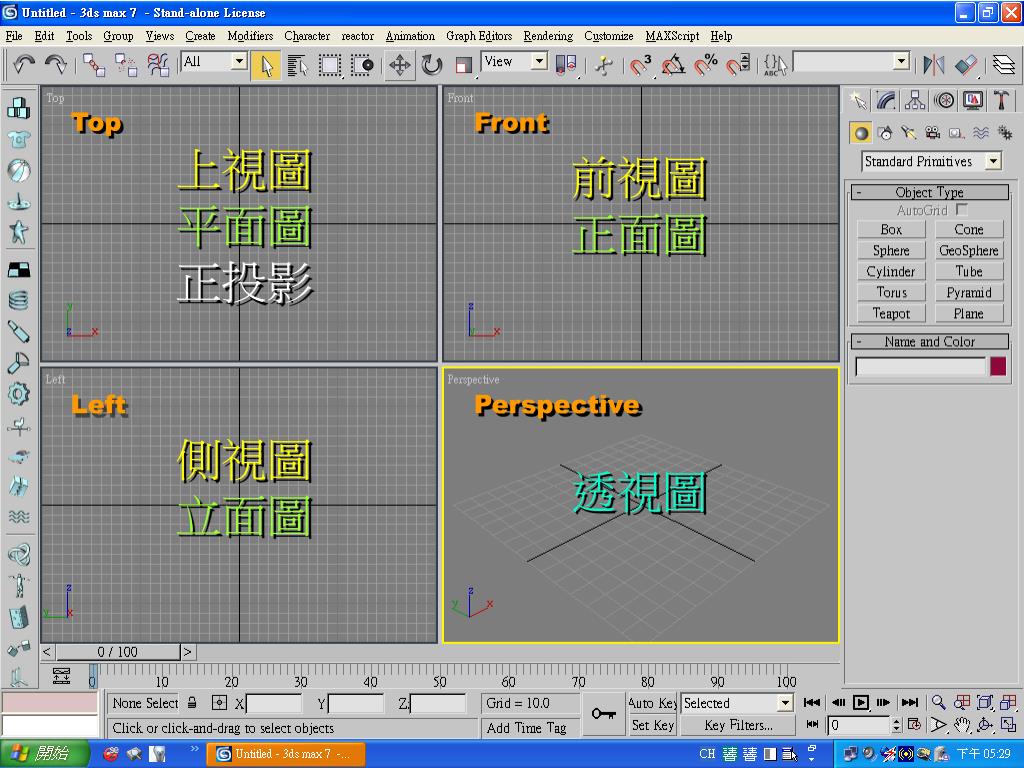Open the Graph Editors menu
This screenshot has height=768, width=1024.
(479, 36)
